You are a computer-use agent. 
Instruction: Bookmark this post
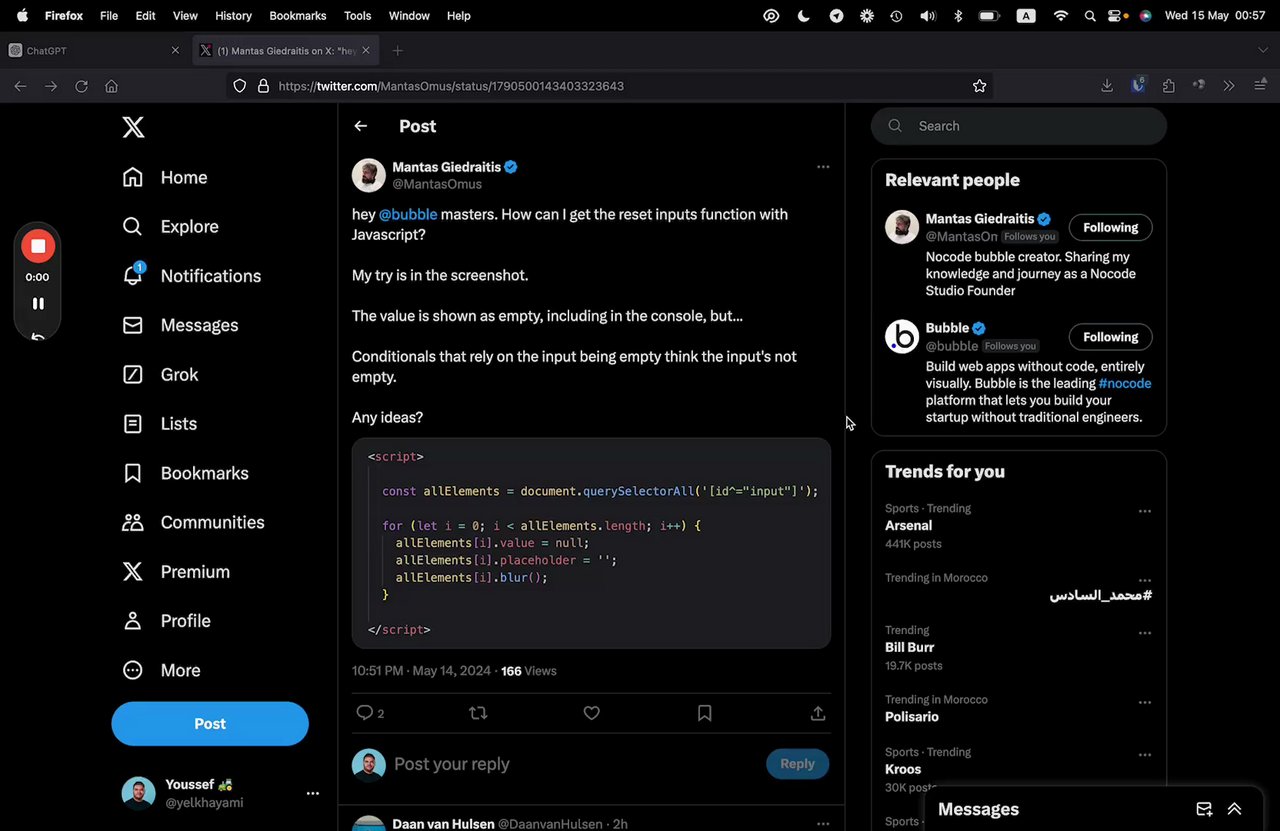[705, 713]
